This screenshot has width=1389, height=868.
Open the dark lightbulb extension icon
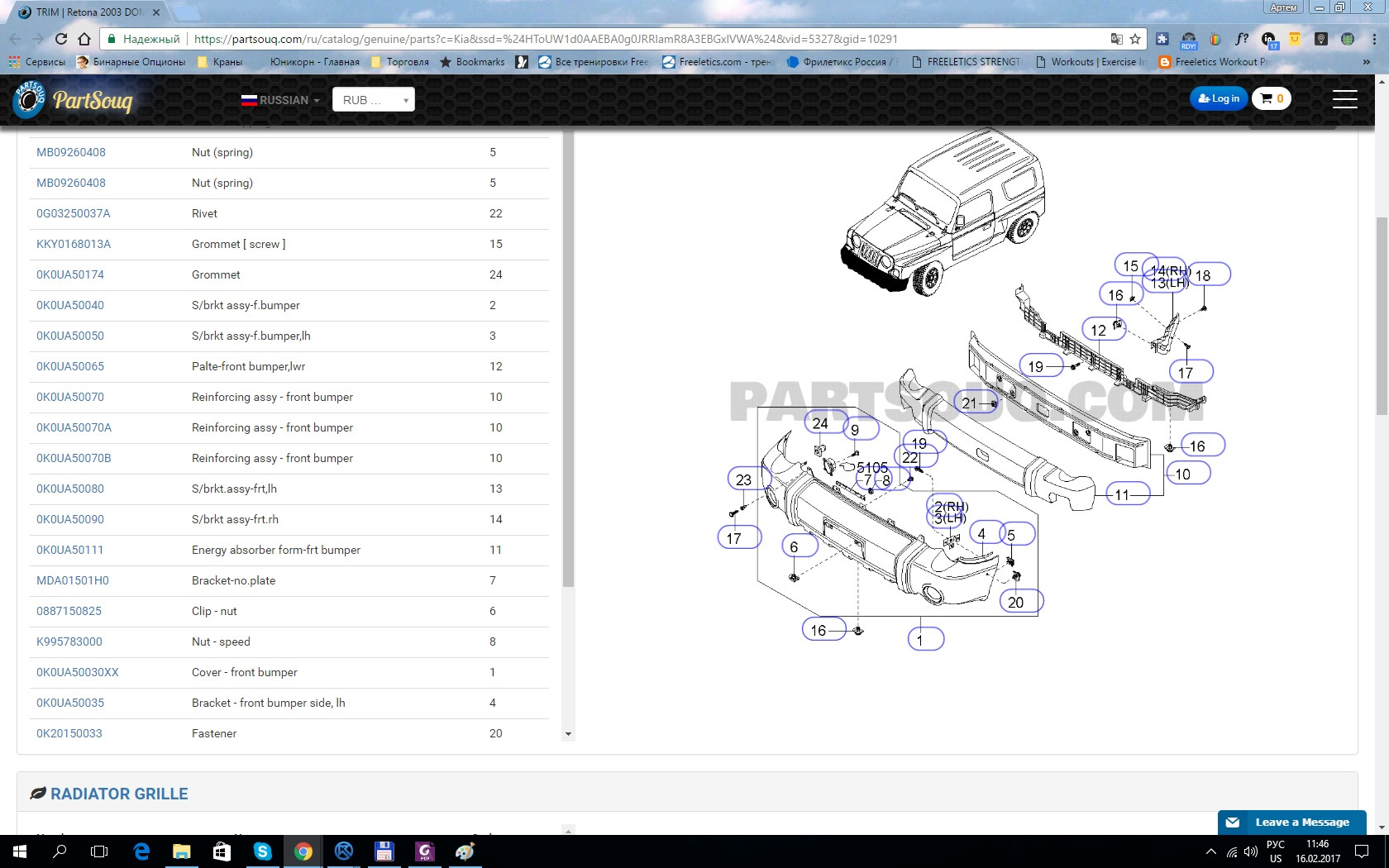[1321, 39]
